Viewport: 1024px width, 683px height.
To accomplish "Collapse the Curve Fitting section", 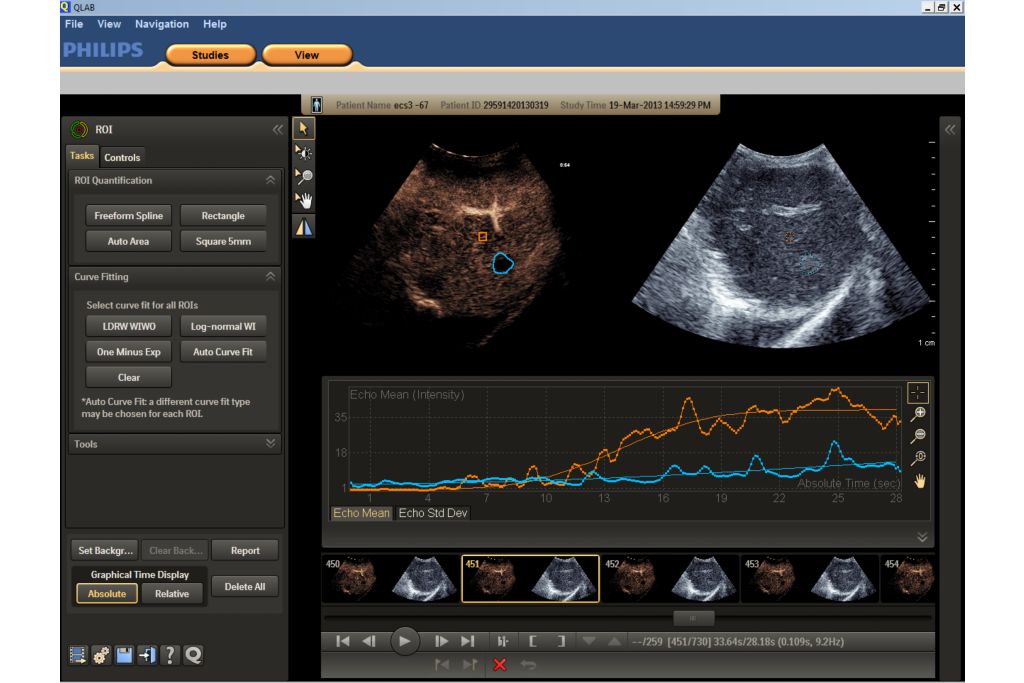I will coord(270,277).
